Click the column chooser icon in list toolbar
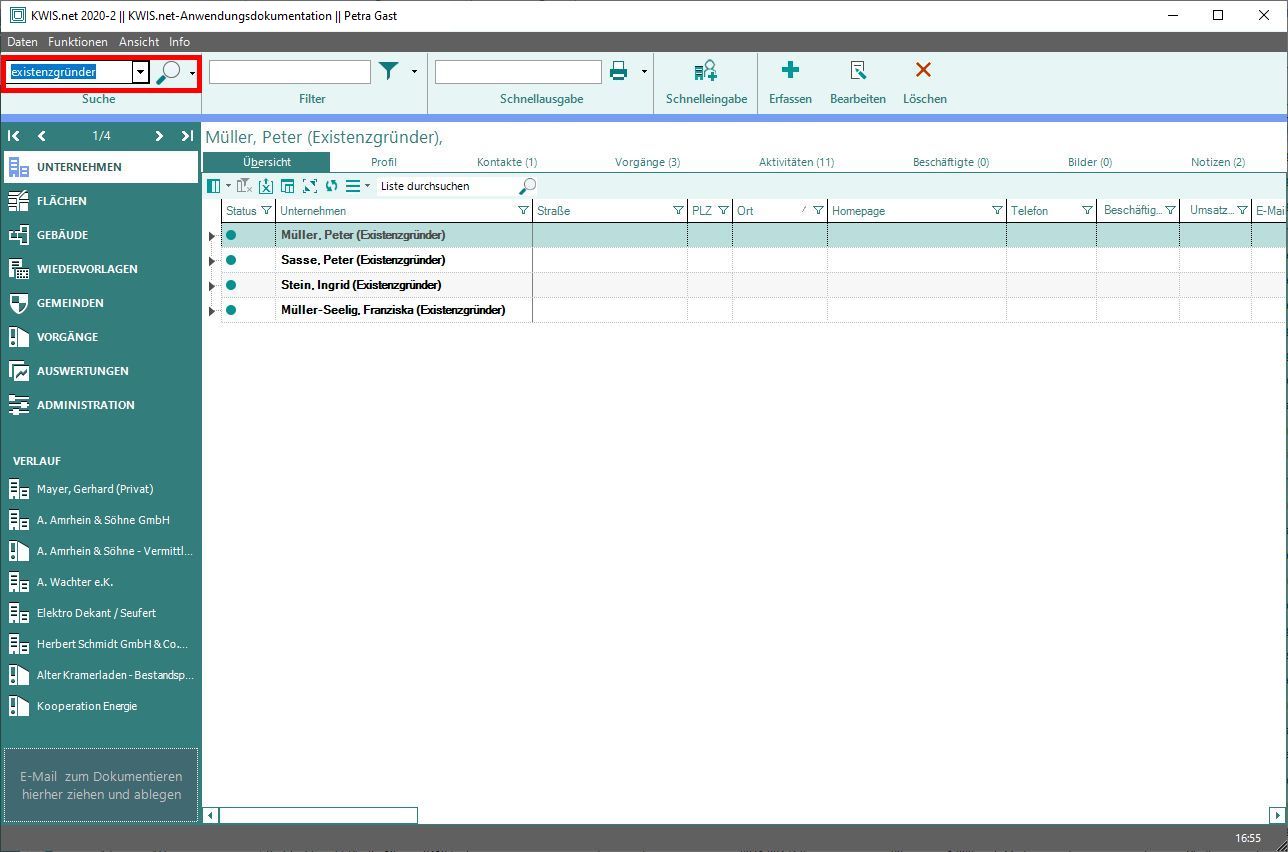The height and width of the screenshot is (852, 1288). [x=214, y=186]
